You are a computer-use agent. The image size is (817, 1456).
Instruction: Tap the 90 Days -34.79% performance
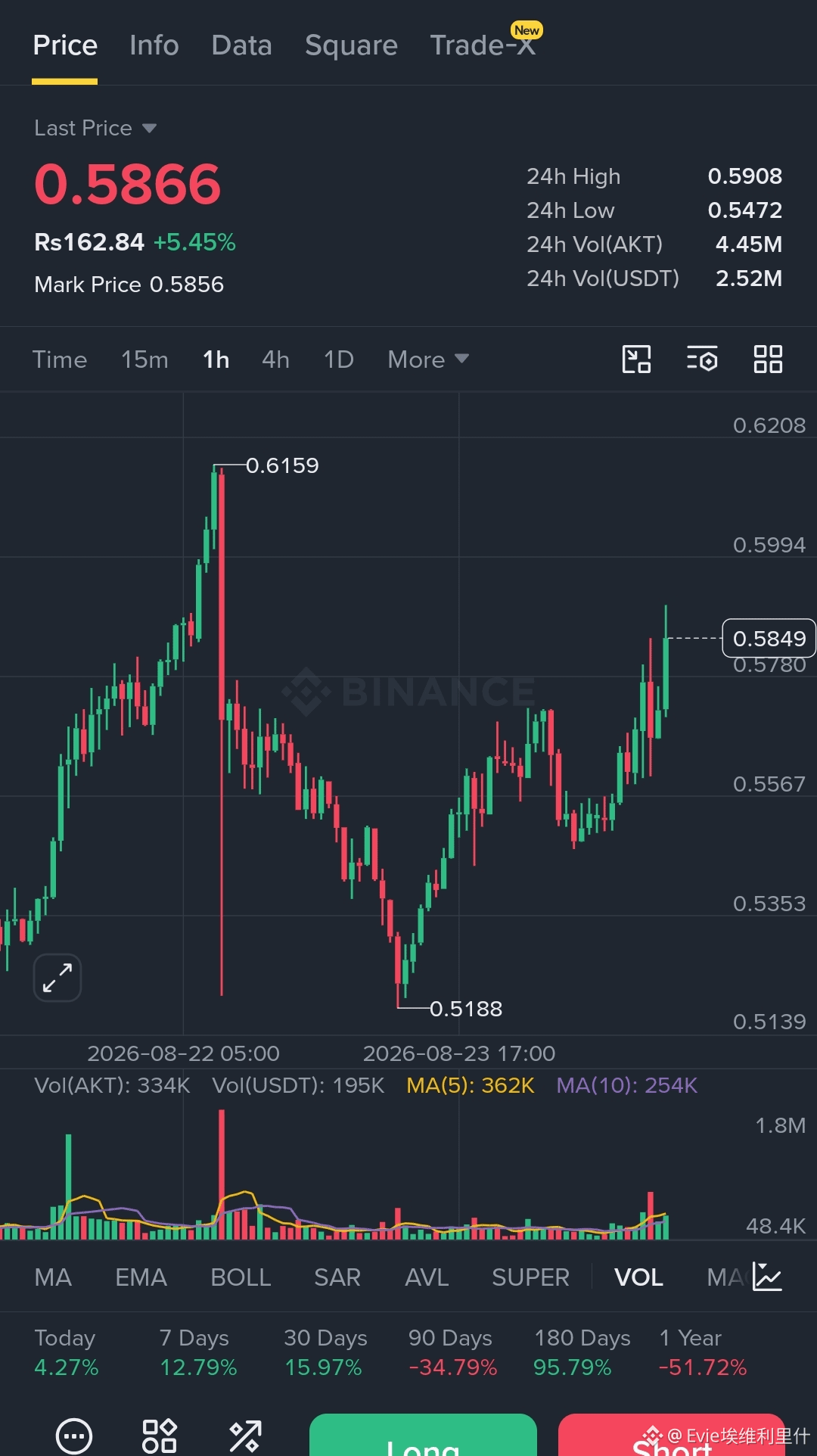(x=452, y=1352)
